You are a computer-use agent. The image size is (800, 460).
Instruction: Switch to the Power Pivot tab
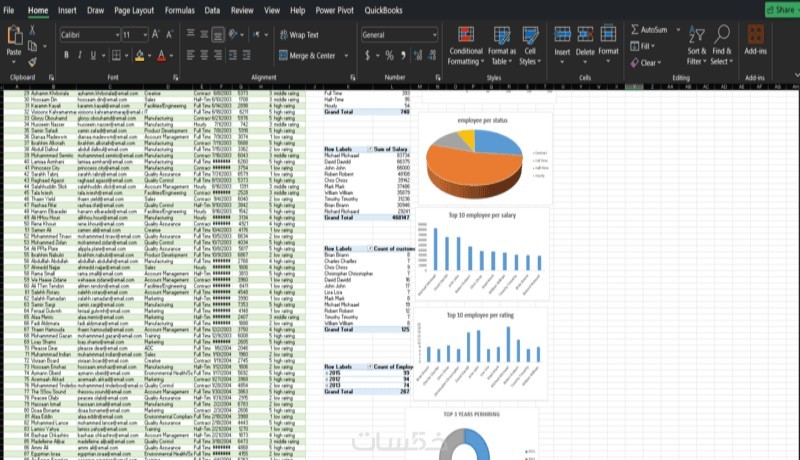coord(334,10)
